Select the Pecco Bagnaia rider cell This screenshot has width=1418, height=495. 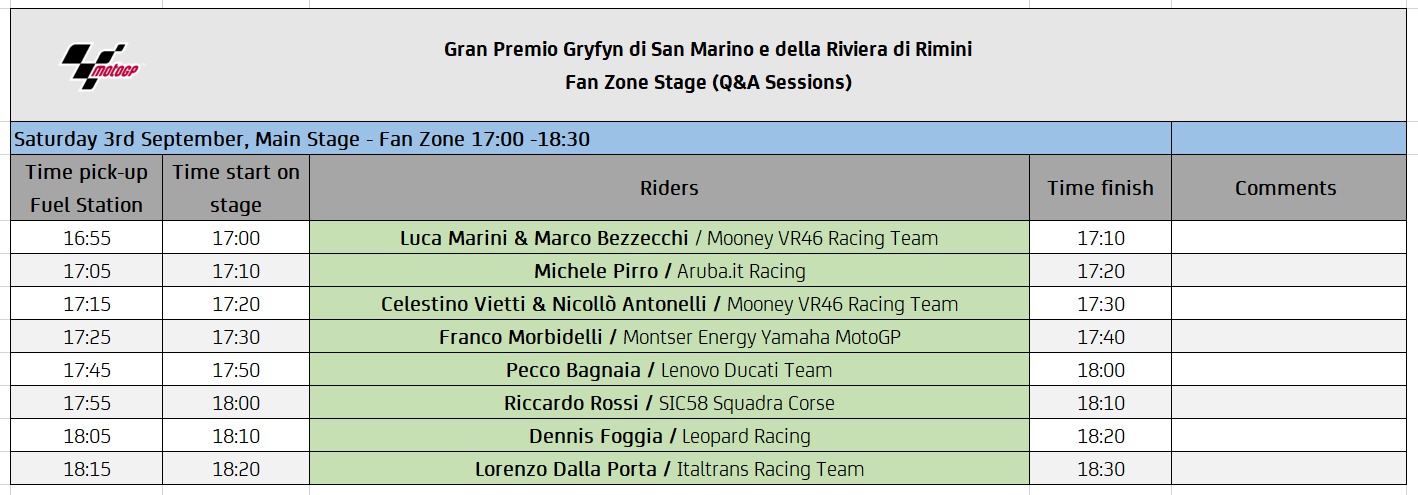(x=669, y=370)
